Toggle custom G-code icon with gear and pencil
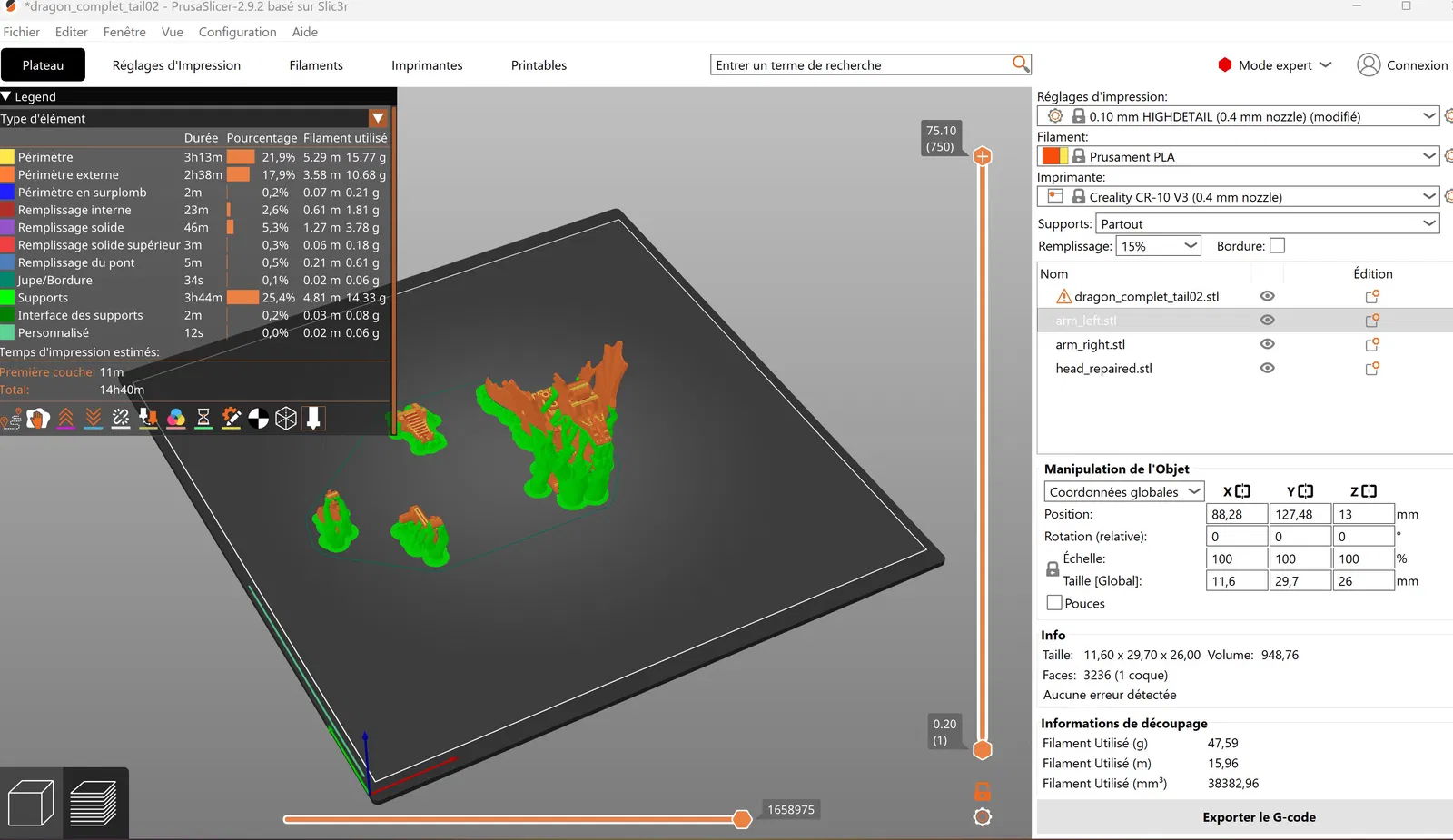Screen dimensions: 1453x840 [x=231, y=419]
